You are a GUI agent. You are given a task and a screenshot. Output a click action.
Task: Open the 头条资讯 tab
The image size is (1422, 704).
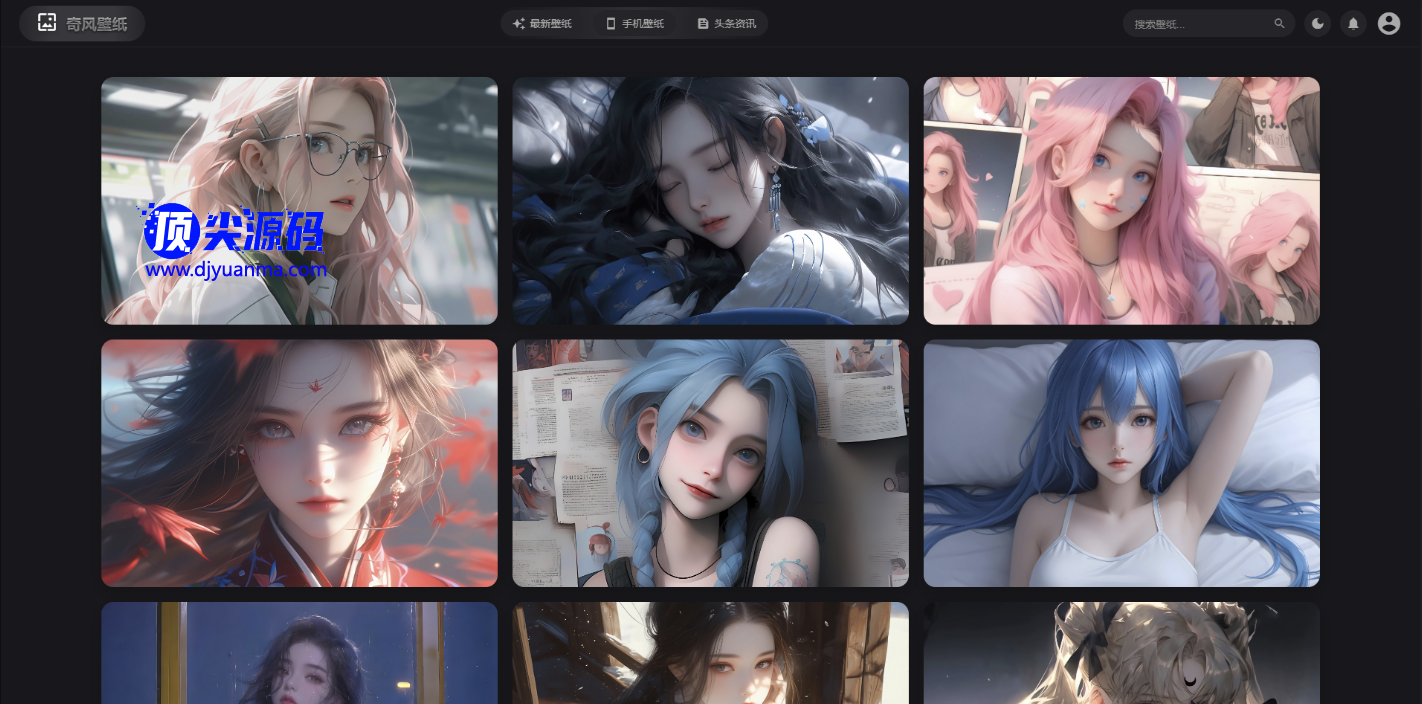pos(727,23)
